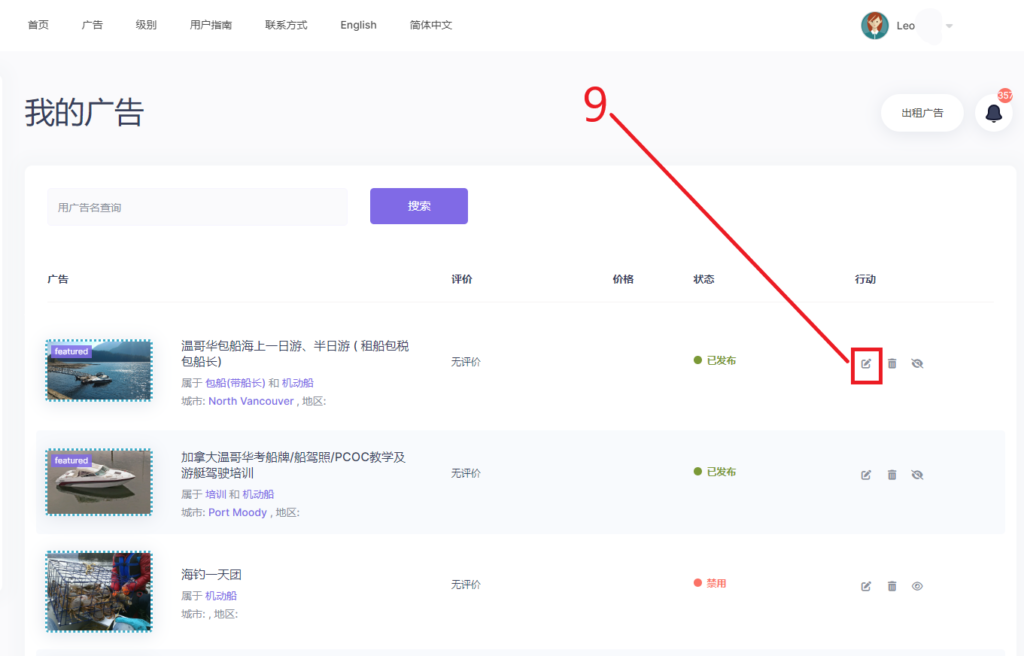Open the 级别 menu
Screen dimensions: 1024x656
tap(146, 25)
